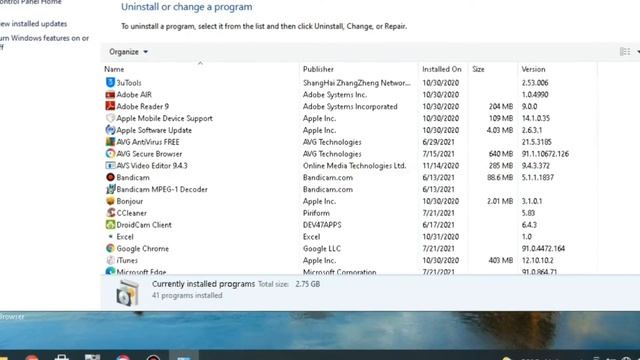This screenshot has width=640, height=360.
Task: Click install date '6/29/2021'
Action: point(438,142)
